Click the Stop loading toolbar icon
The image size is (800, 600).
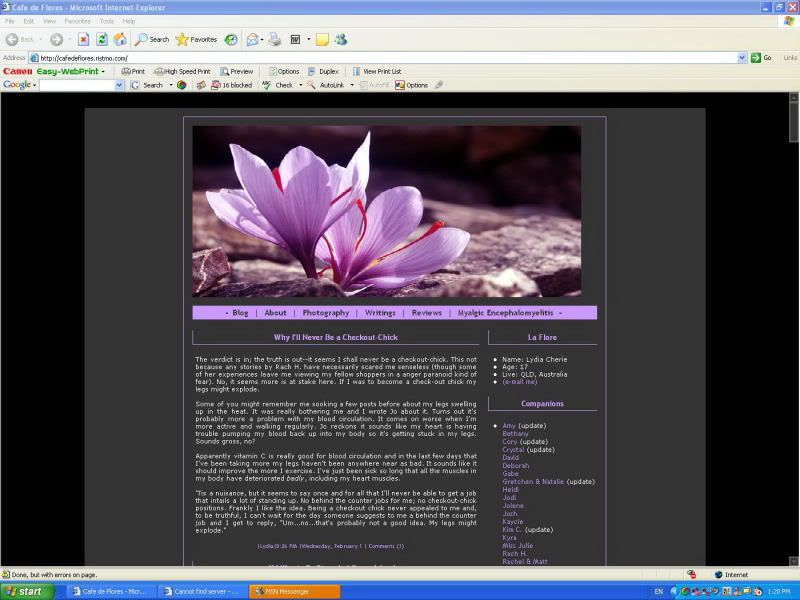84,39
